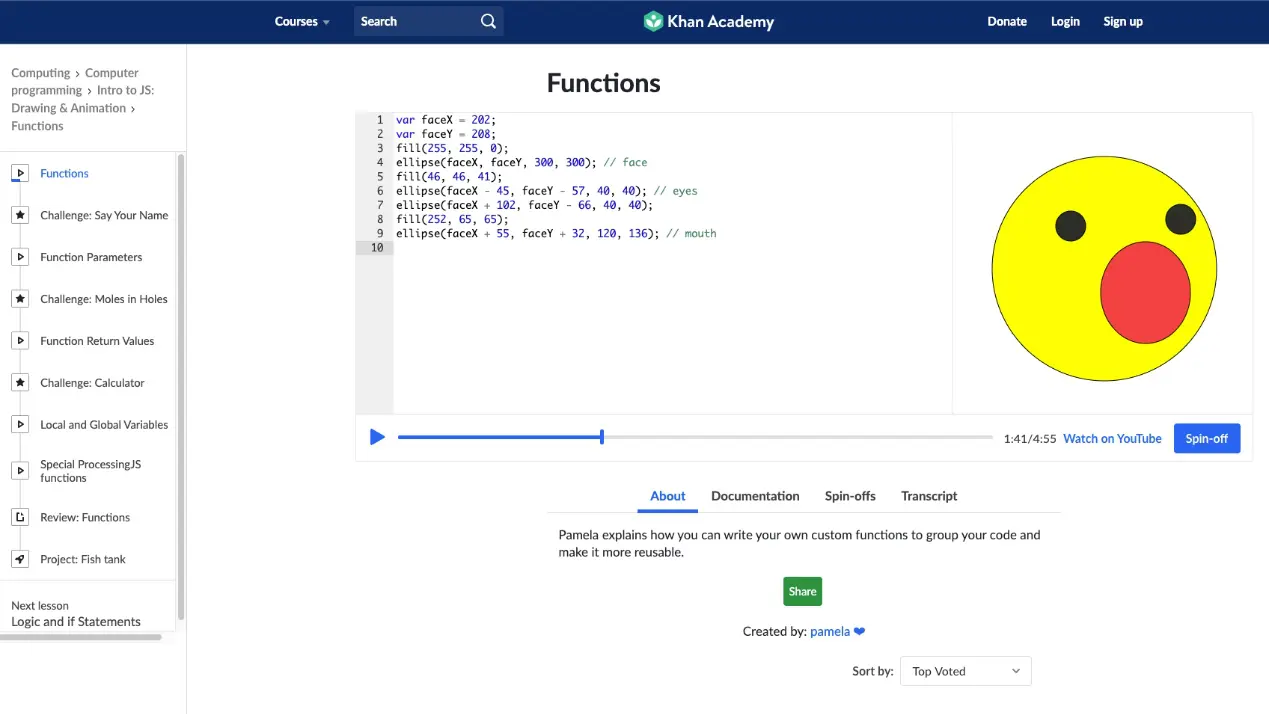Click code line 4 with '// face' comment
This screenshot has width=1269, height=714.
click(x=521, y=162)
